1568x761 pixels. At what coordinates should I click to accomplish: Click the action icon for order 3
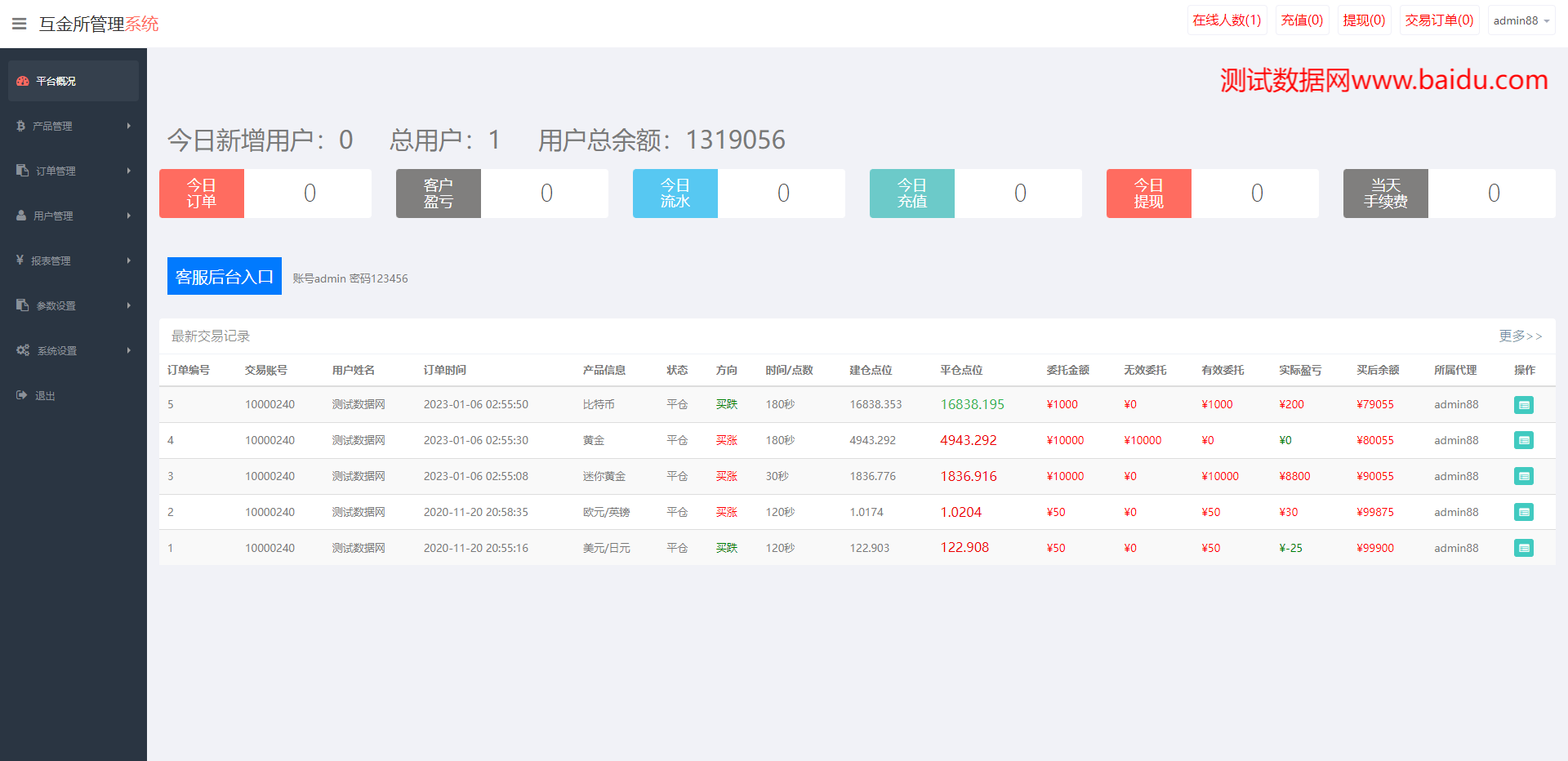(1523, 477)
